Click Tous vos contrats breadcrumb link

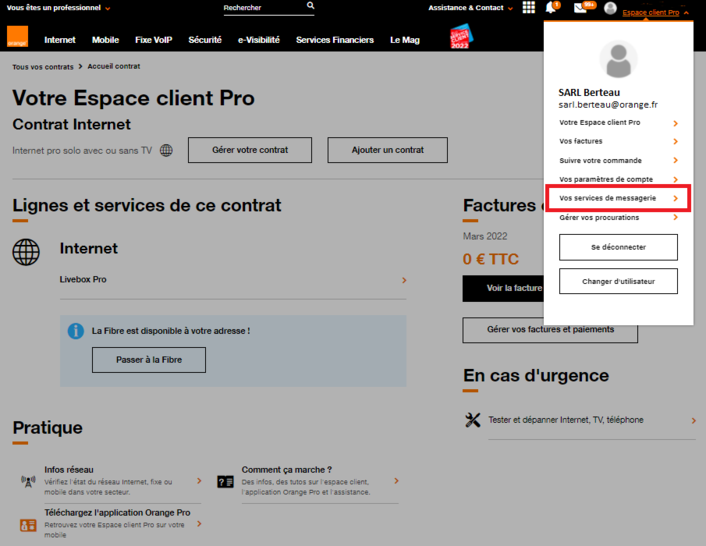pyautogui.click(x=43, y=67)
